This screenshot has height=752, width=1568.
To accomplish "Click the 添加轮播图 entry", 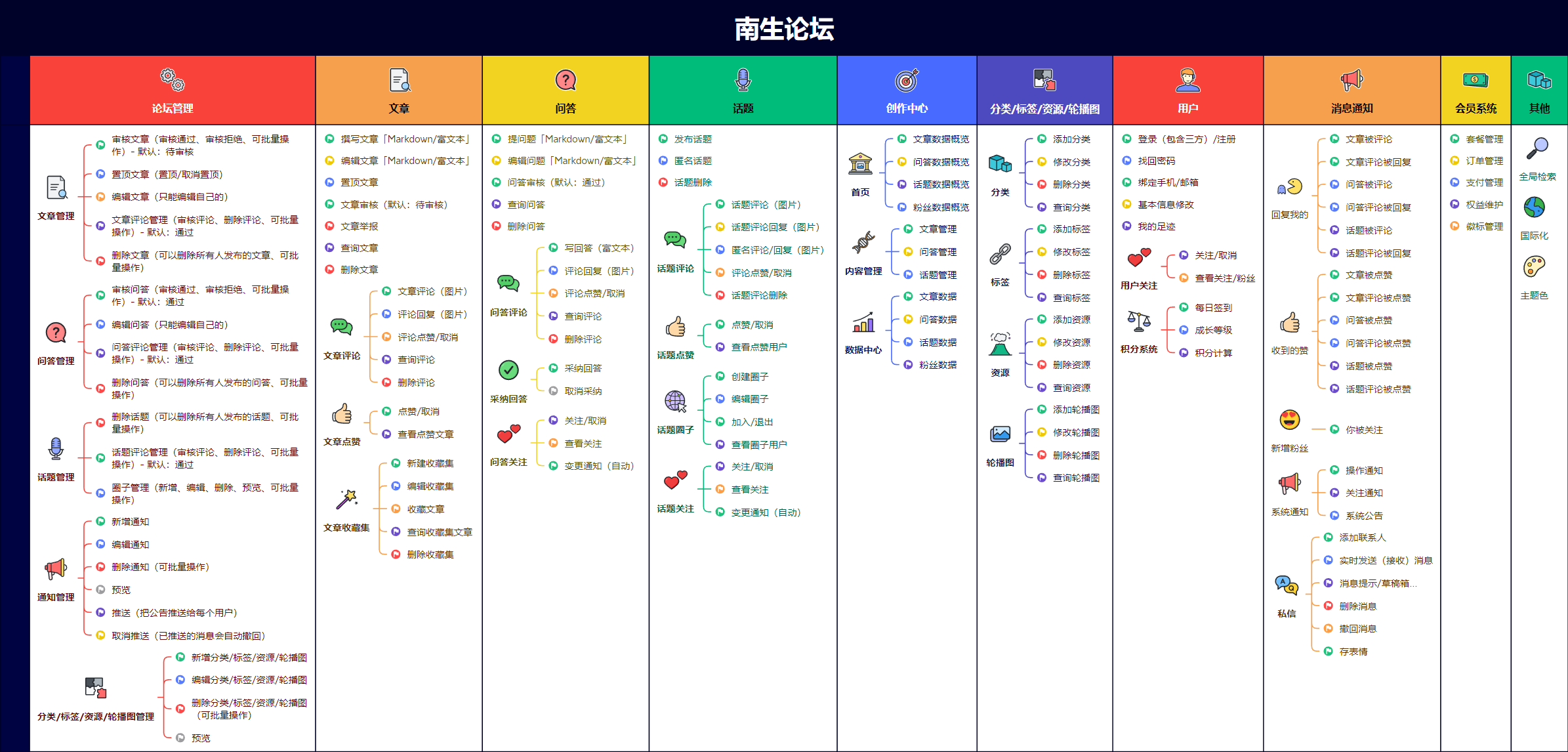I will [1076, 409].
